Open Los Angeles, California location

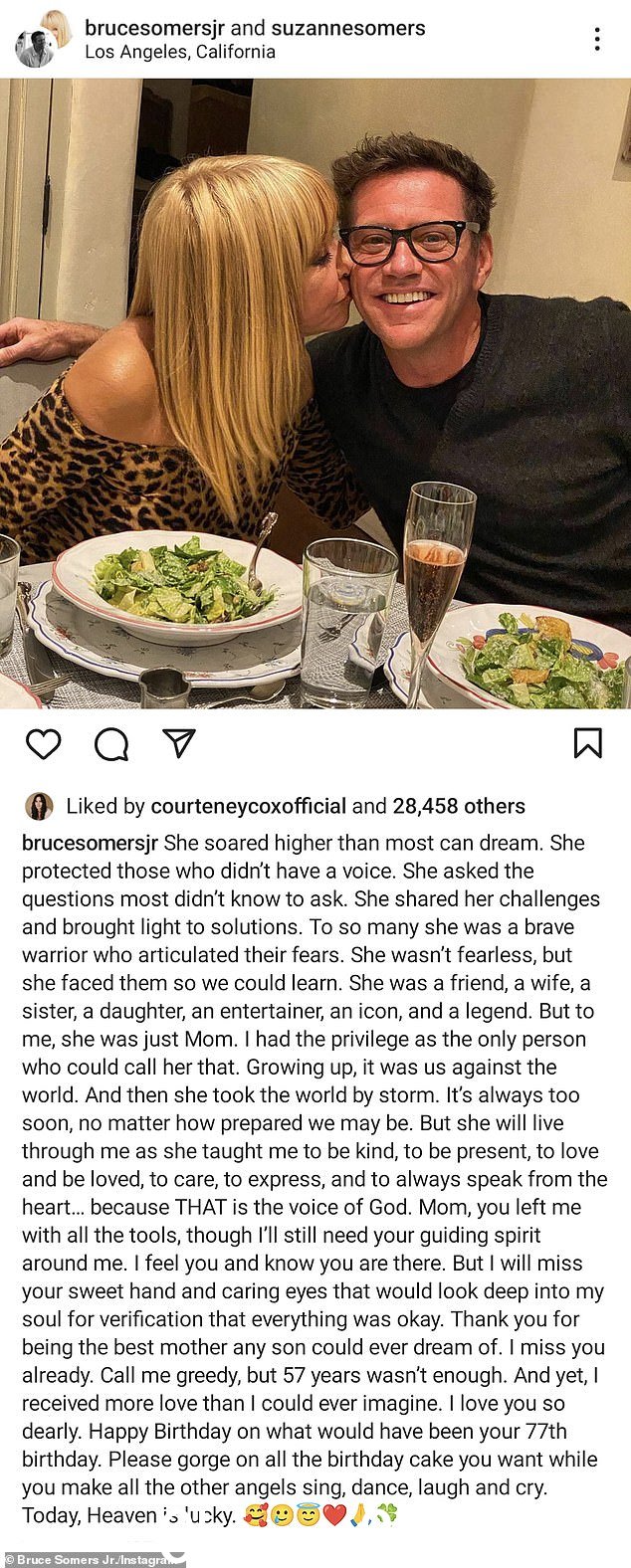tap(180, 52)
